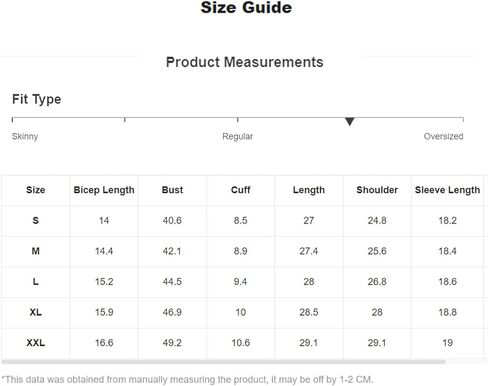Click the Regular fit label
This screenshot has height=386, width=488.
tap(238, 136)
